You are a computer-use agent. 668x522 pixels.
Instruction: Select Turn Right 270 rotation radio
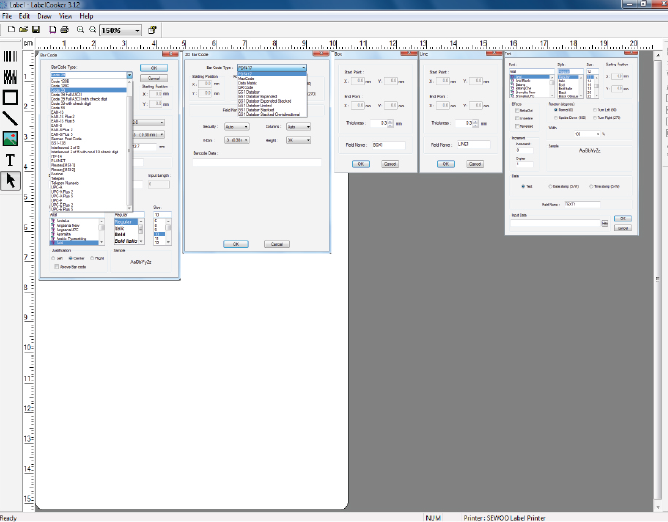pos(595,118)
